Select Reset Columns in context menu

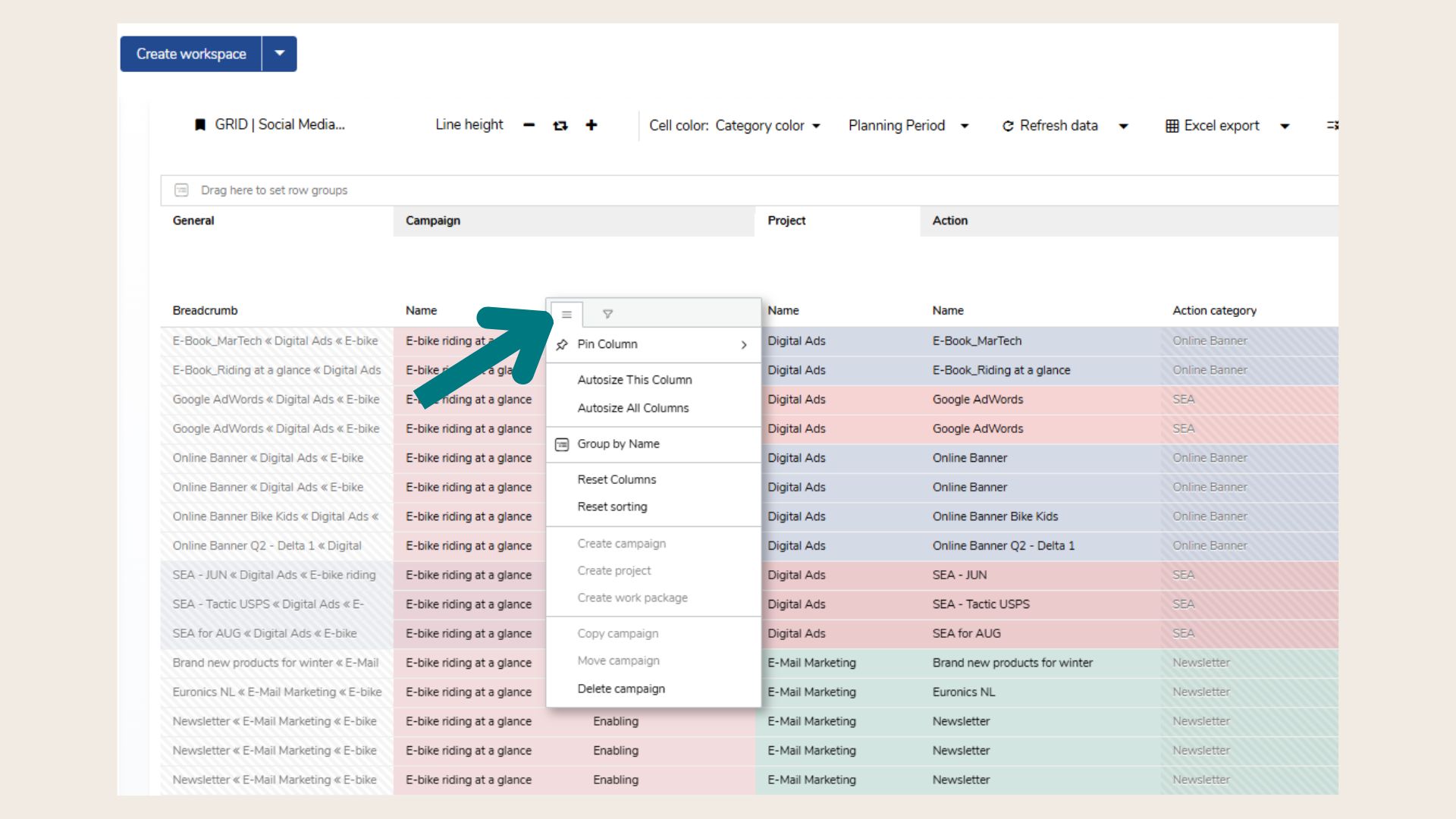click(617, 479)
